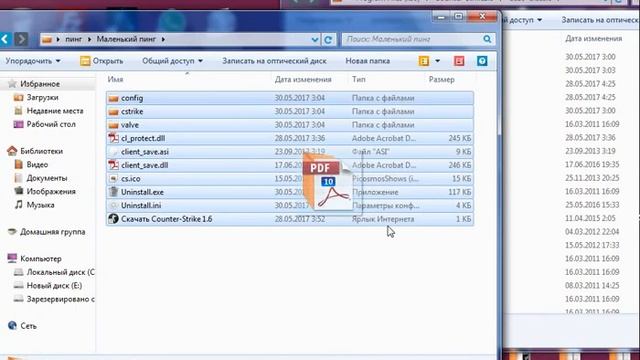The image size is (640, 360).
Task: Open the Зарезервировано drive entry
Action: click(60, 300)
